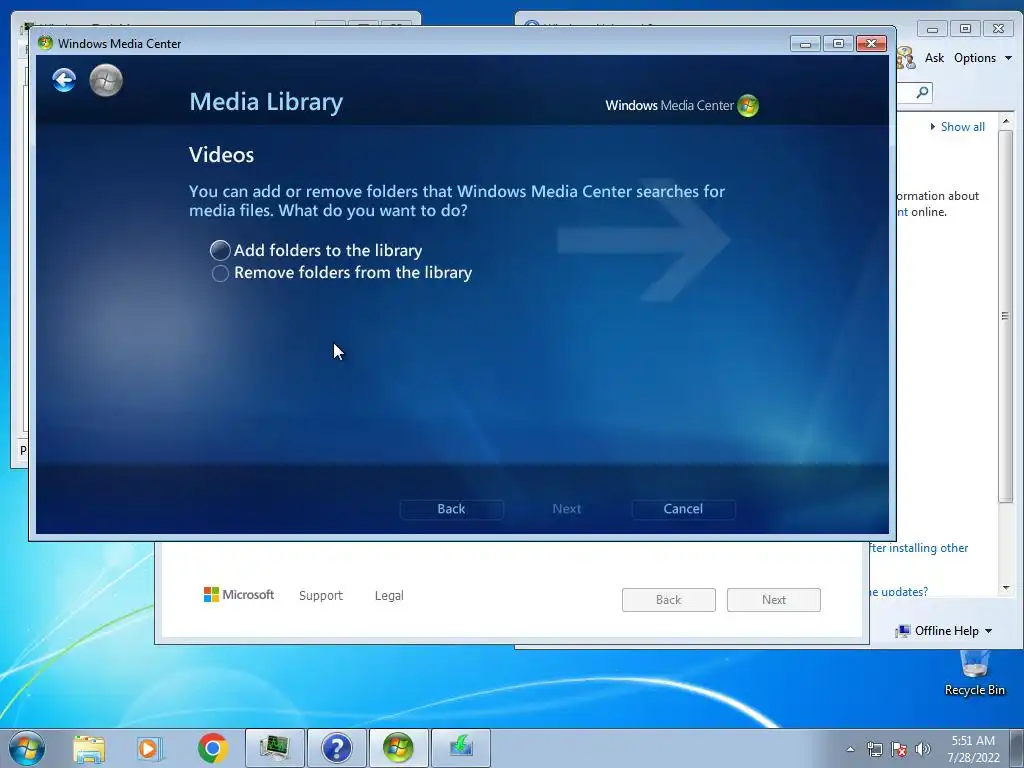
Task: Click the Microsoft logo in the dialog
Action: (x=239, y=595)
